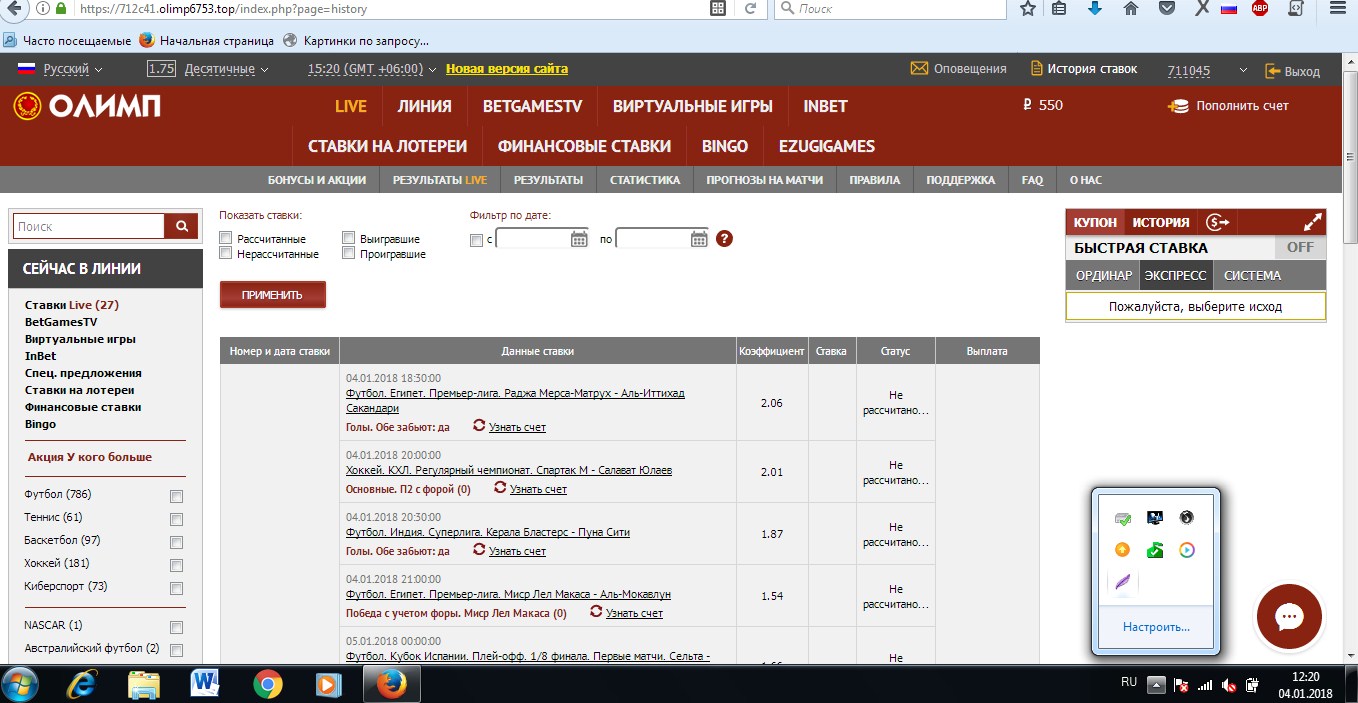This screenshot has width=1358, height=703.
Task: Select the СИСТЕМА bet type tab
Action: pyautogui.click(x=1252, y=275)
